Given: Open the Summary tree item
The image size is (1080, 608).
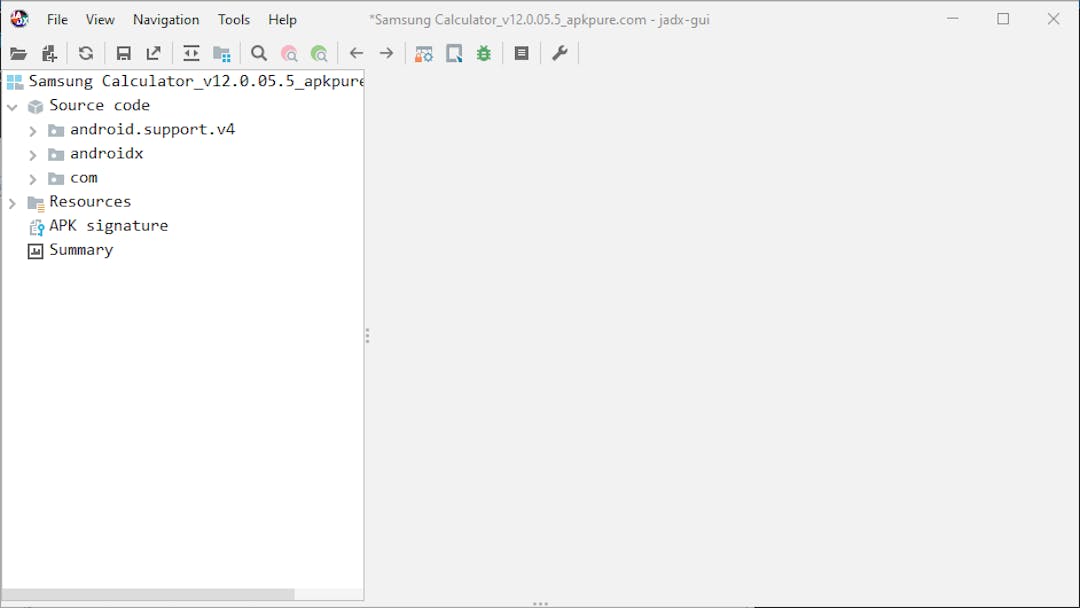Looking at the screenshot, I should click(81, 250).
